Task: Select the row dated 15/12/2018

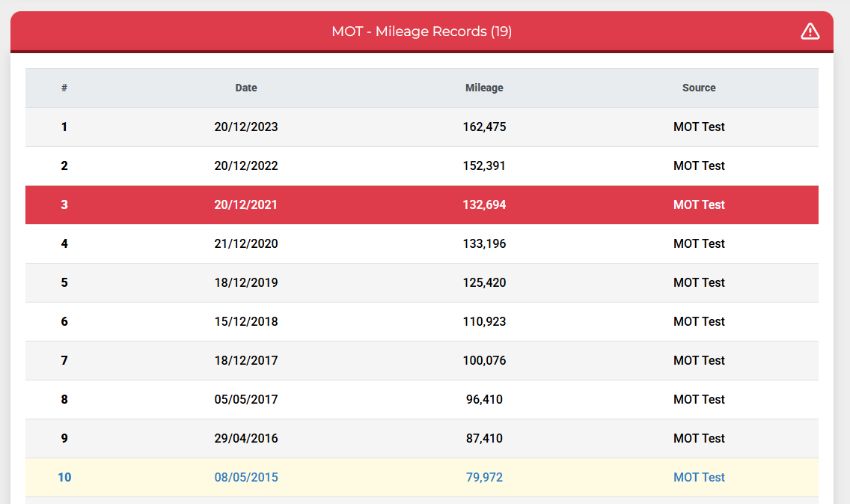Action: coord(422,322)
